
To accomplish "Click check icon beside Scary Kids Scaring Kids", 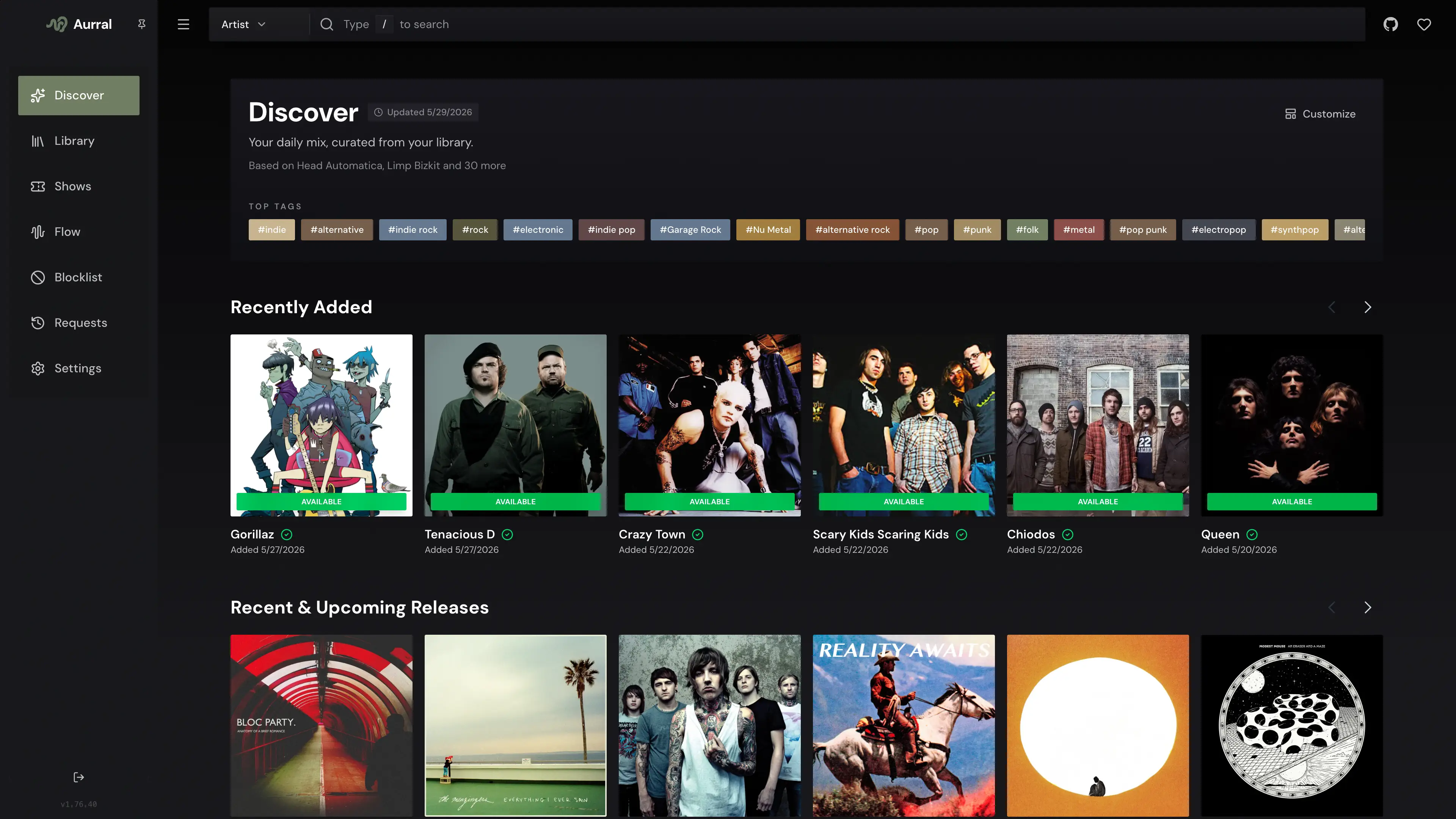I will [x=962, y=535].
